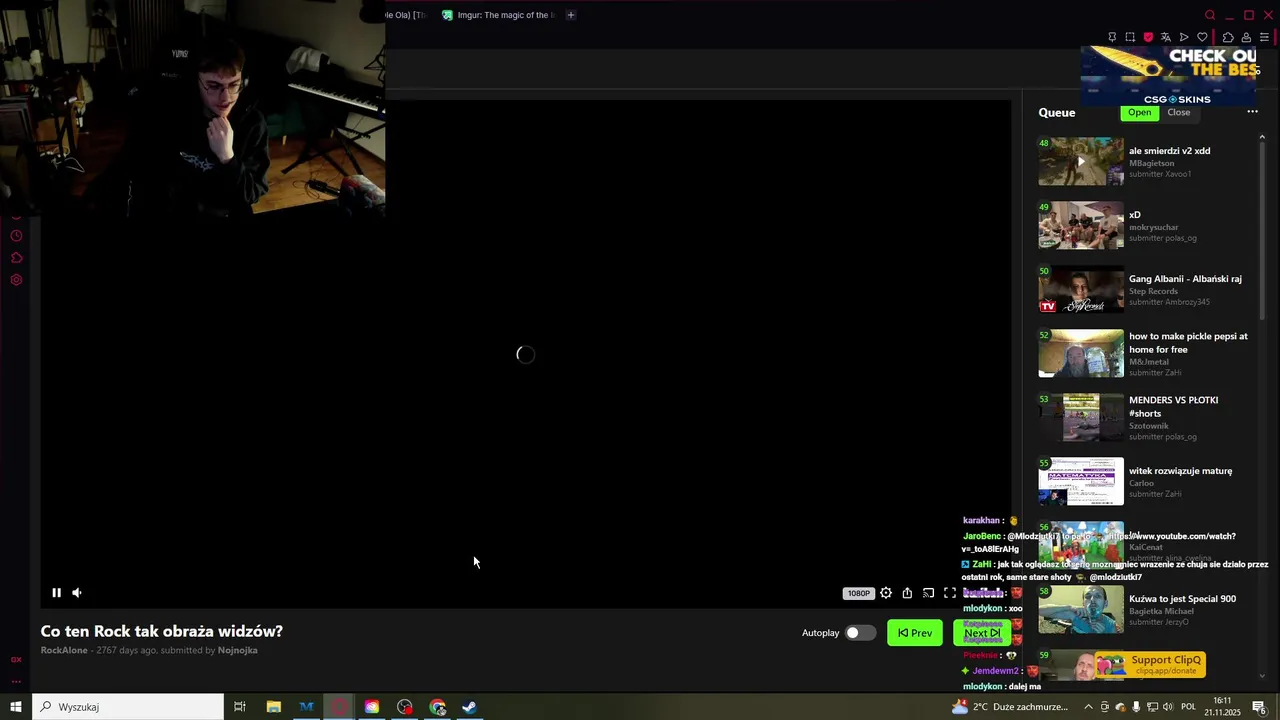Open the easy setup sliders icon
Screen dimensions: 1280x720
(x=1264, y=37)
